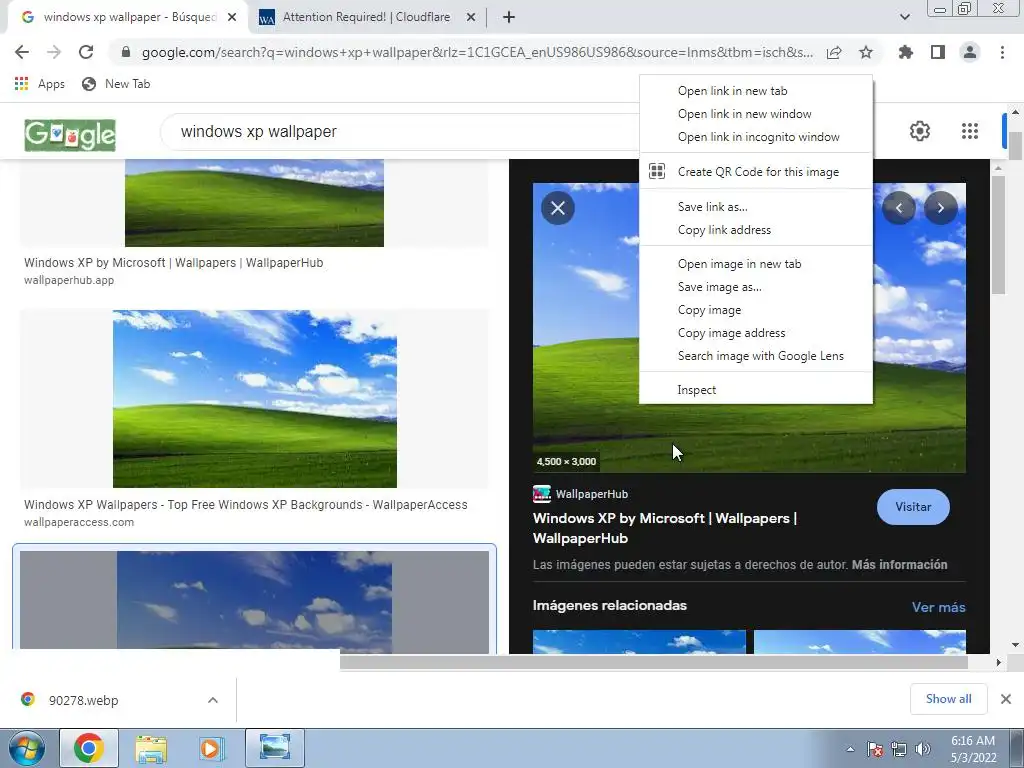Open the Chrome profile avatar
This screenshot has width=1024, height=768.
point(970,52)
